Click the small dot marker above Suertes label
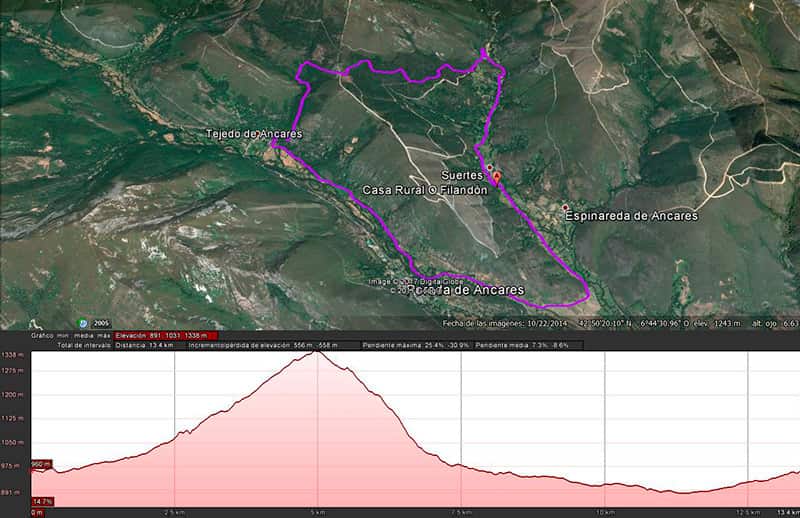This screenshot has height=518, width=800. (x=490, y=167)
